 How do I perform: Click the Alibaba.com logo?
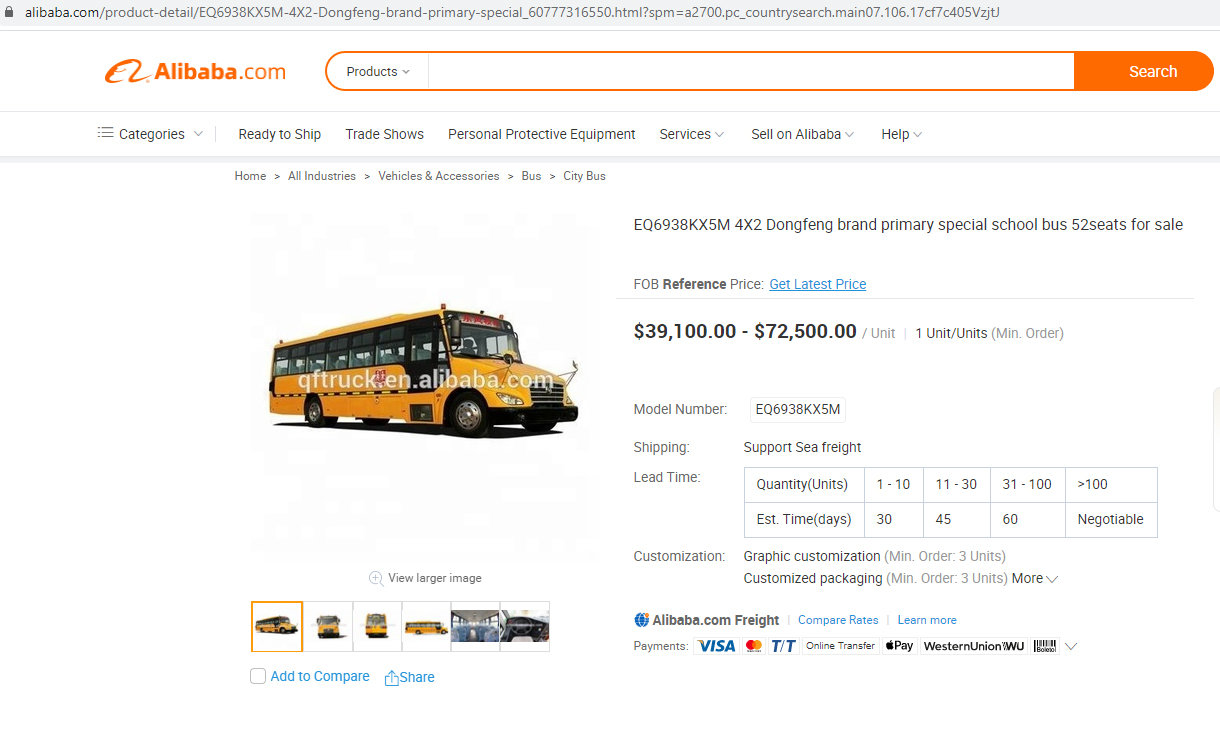tap(195, 72)
